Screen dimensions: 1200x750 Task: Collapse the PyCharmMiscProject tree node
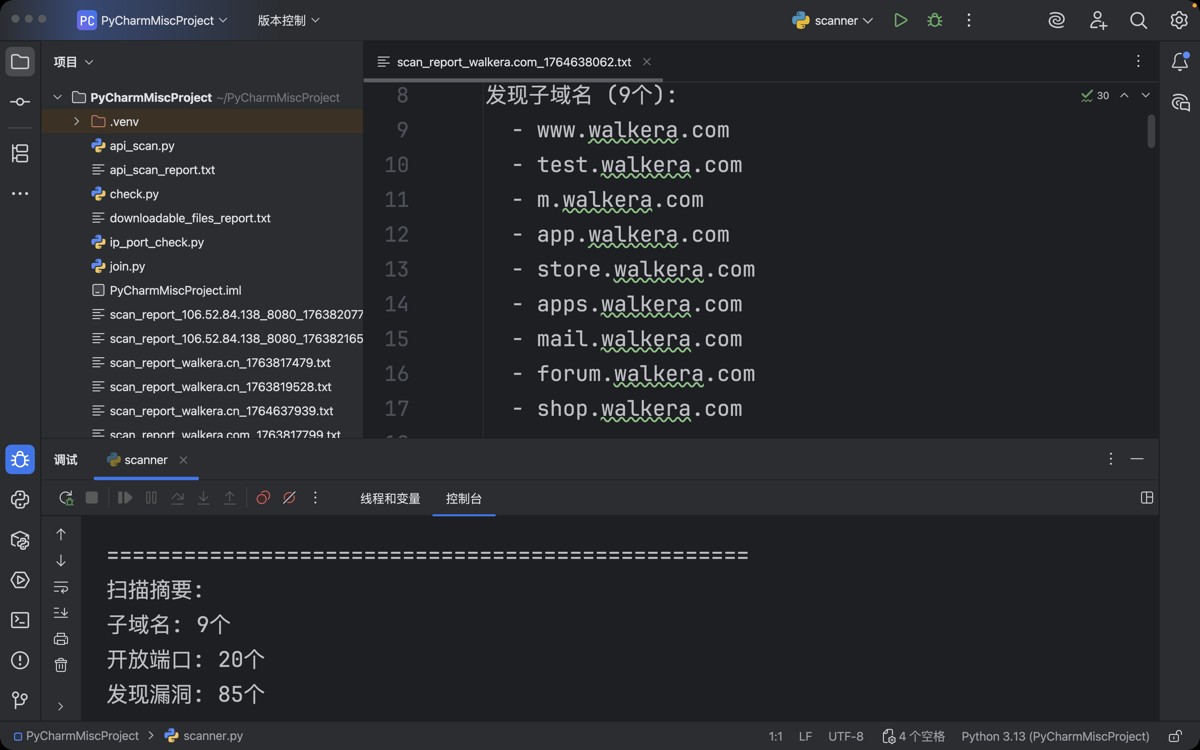[x=57, y=97]
